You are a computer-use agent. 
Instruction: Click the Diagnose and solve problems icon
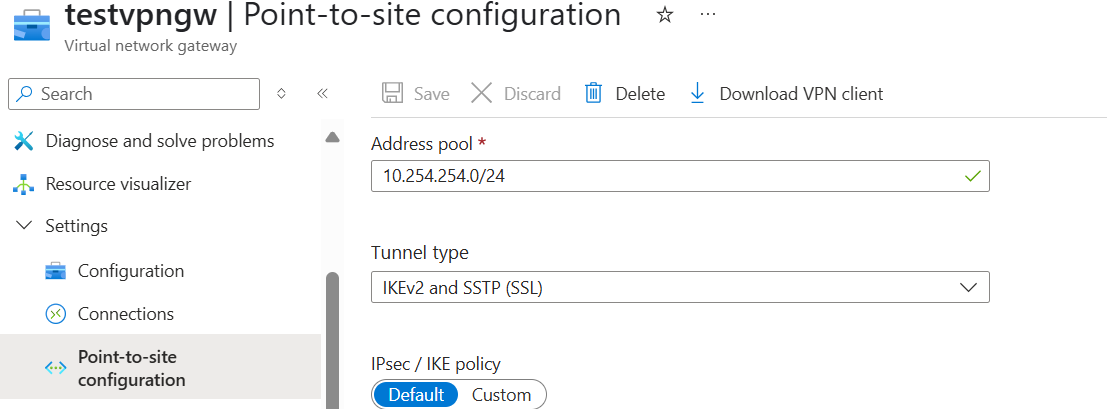pos(25,141)
